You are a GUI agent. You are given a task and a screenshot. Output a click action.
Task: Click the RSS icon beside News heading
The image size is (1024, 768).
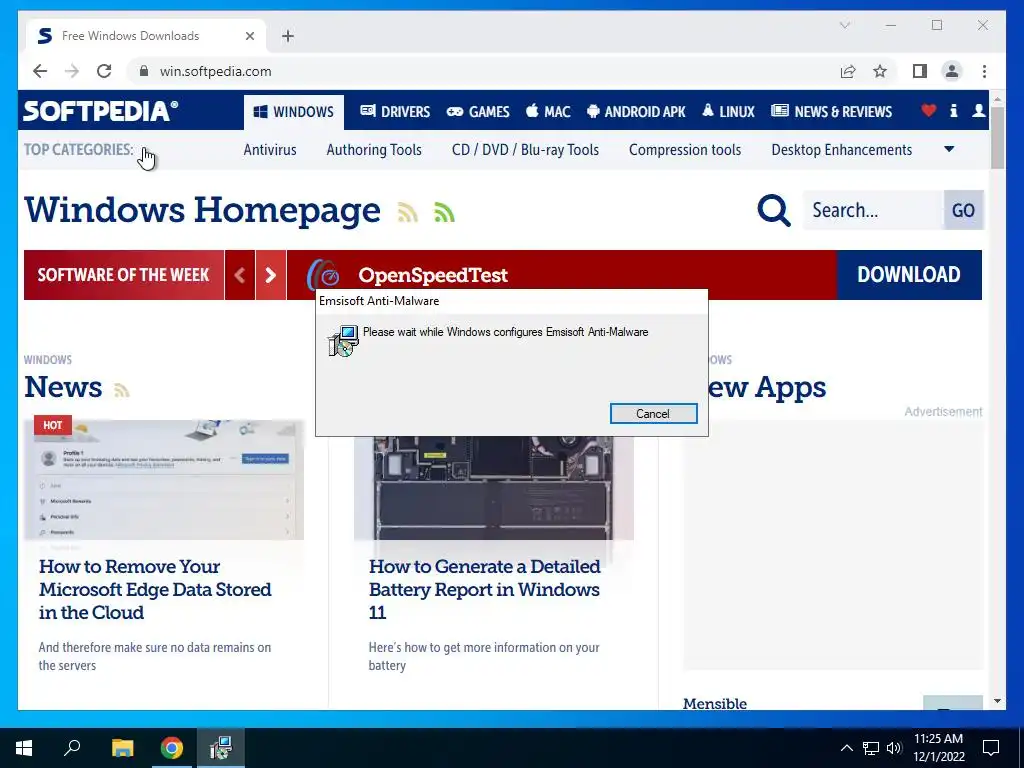[x=121, y=390]
